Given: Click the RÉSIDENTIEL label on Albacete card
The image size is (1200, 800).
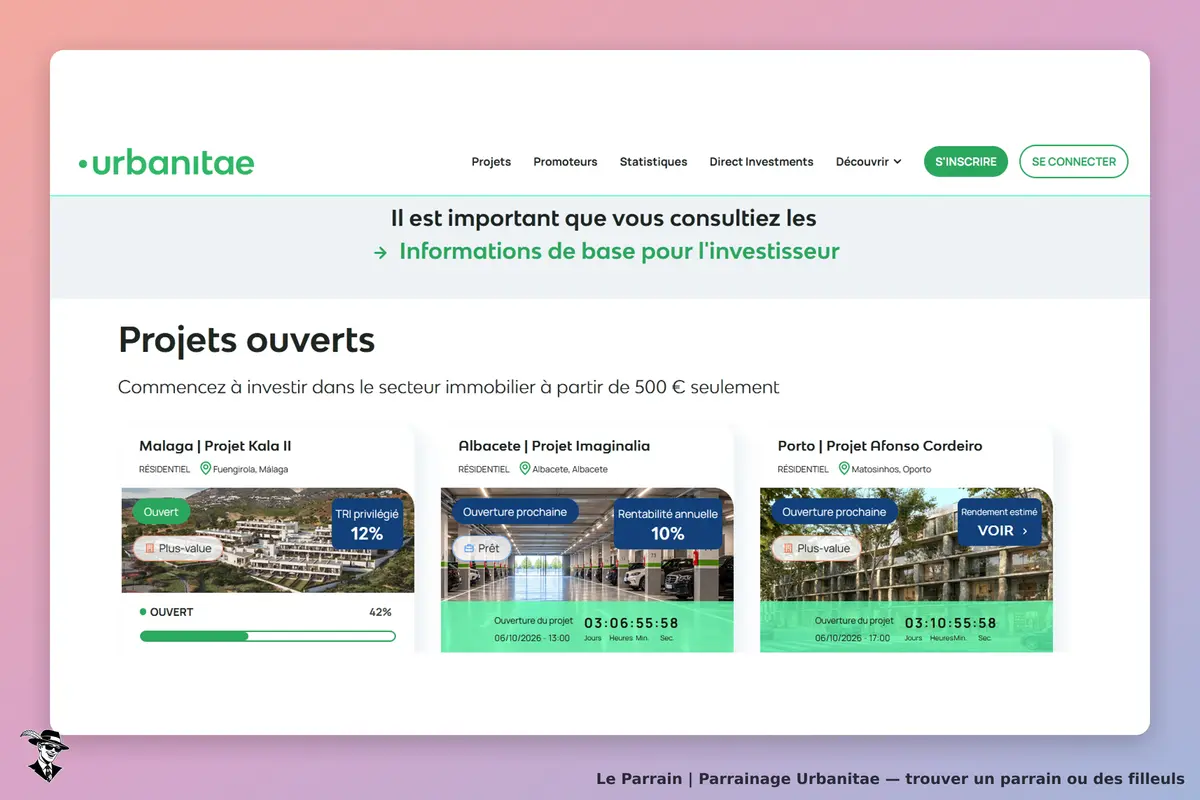Looking at the screenshot, I should [483, 469].
